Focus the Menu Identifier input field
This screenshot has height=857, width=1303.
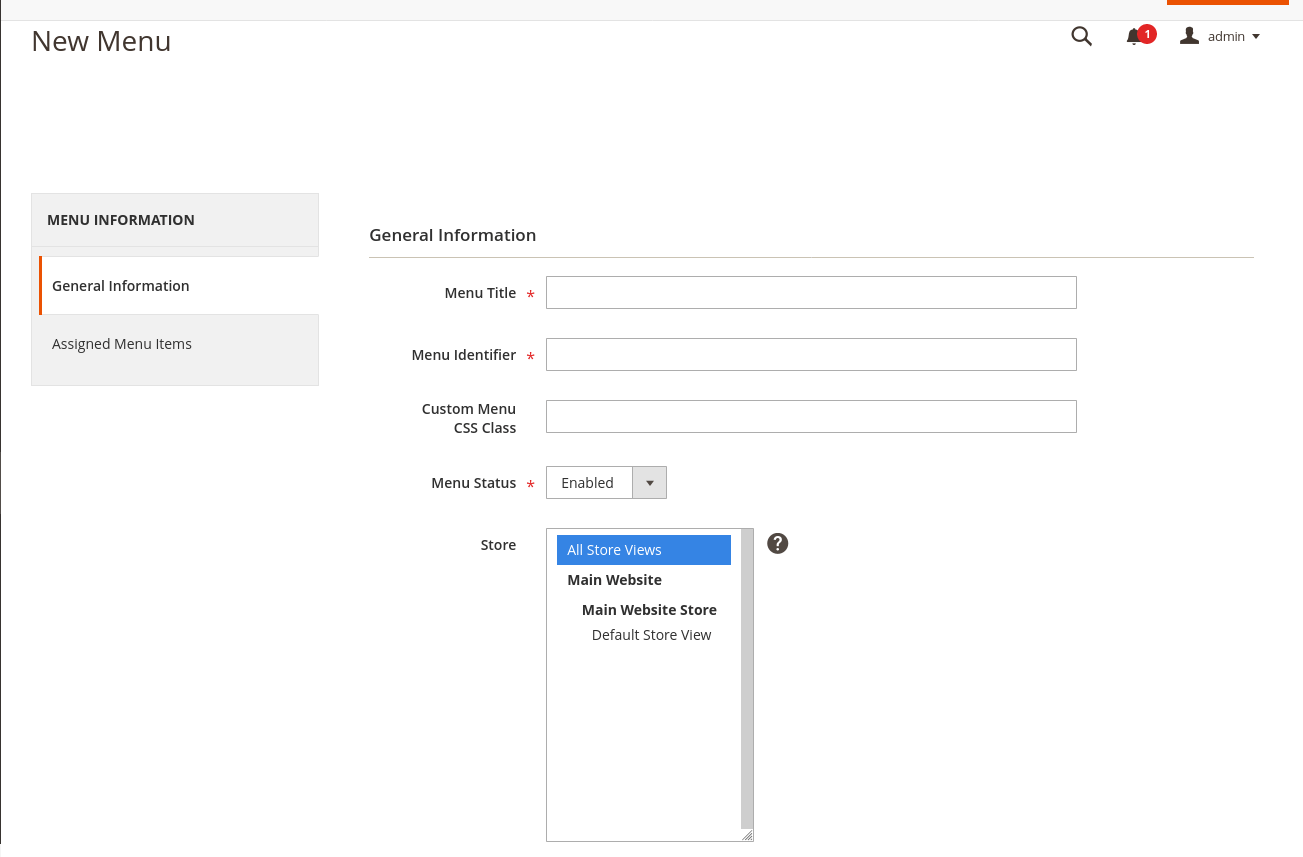click(811, 355)
